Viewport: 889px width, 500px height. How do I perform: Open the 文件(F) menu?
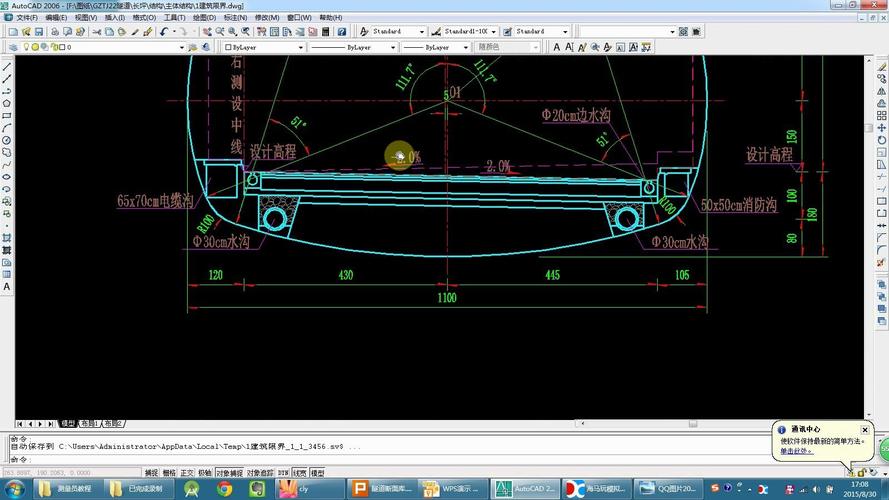27,18
